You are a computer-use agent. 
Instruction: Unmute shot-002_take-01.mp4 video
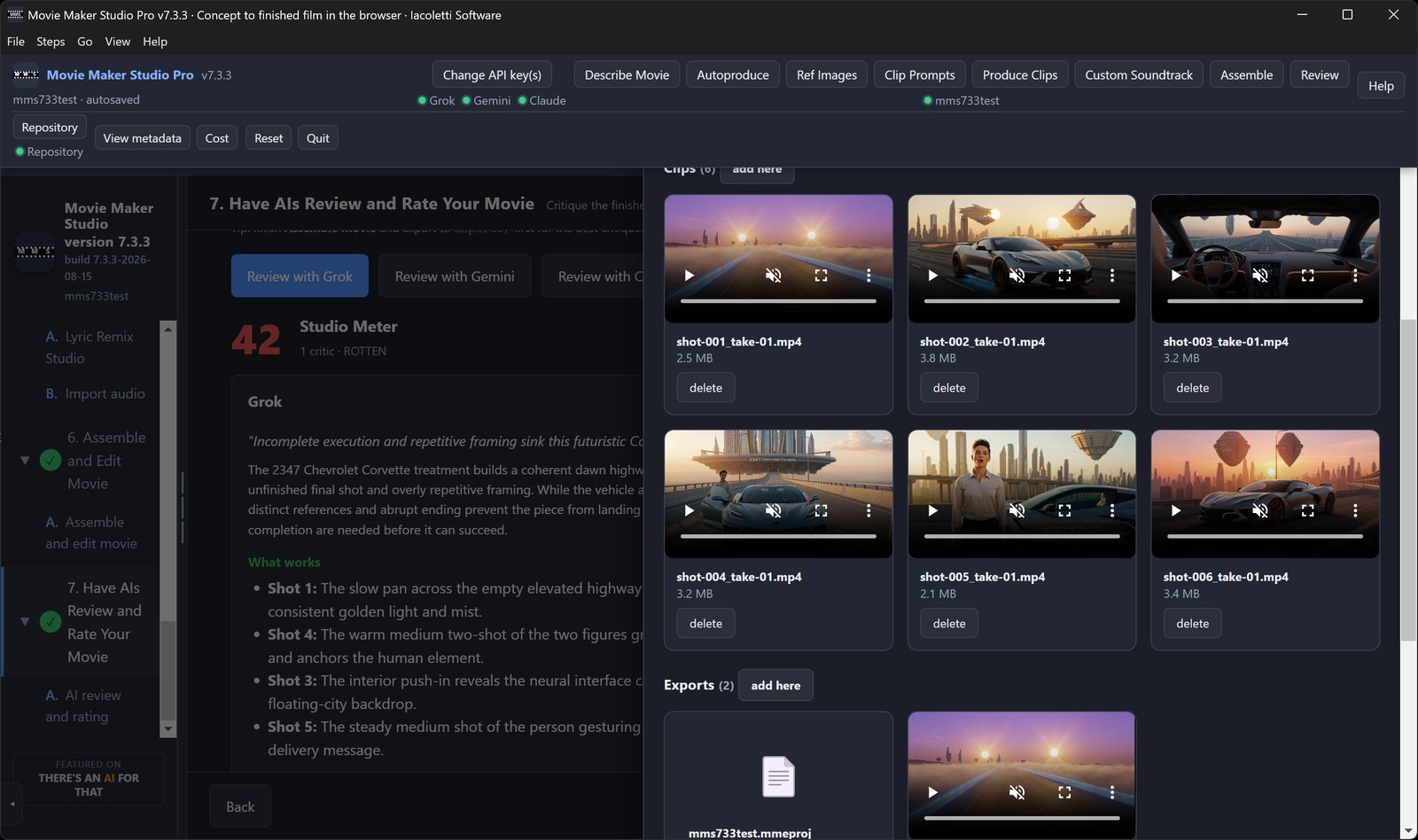pos(1017,276)
